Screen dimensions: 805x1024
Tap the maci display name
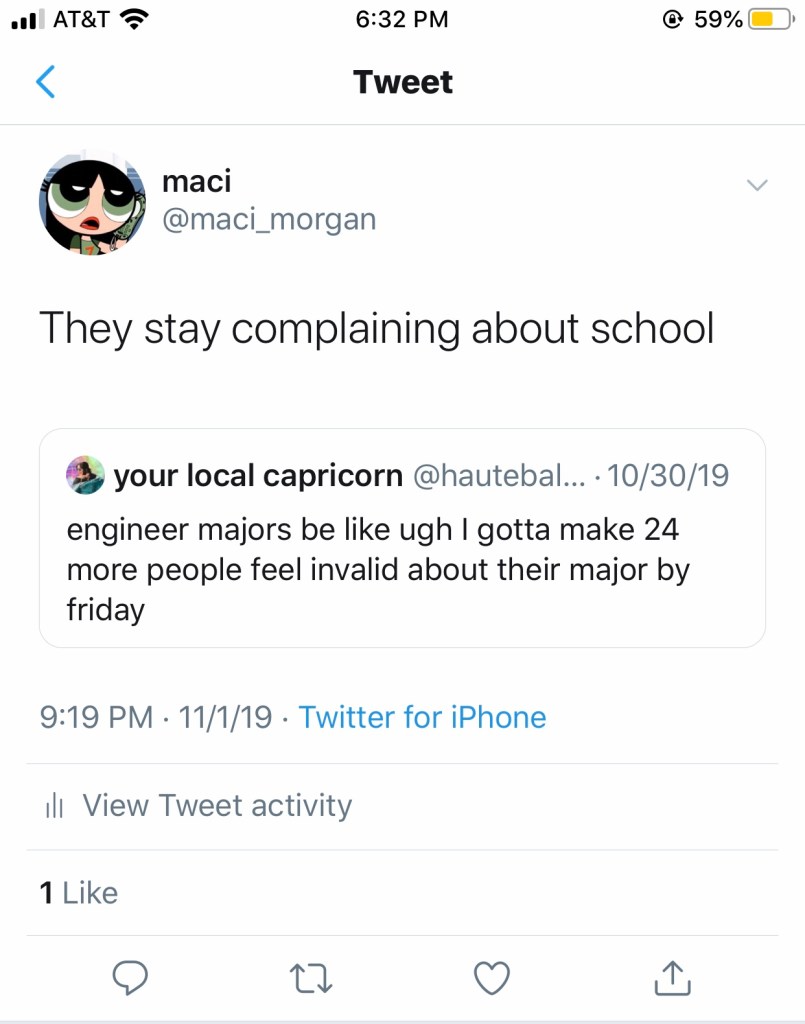[196, 181]
